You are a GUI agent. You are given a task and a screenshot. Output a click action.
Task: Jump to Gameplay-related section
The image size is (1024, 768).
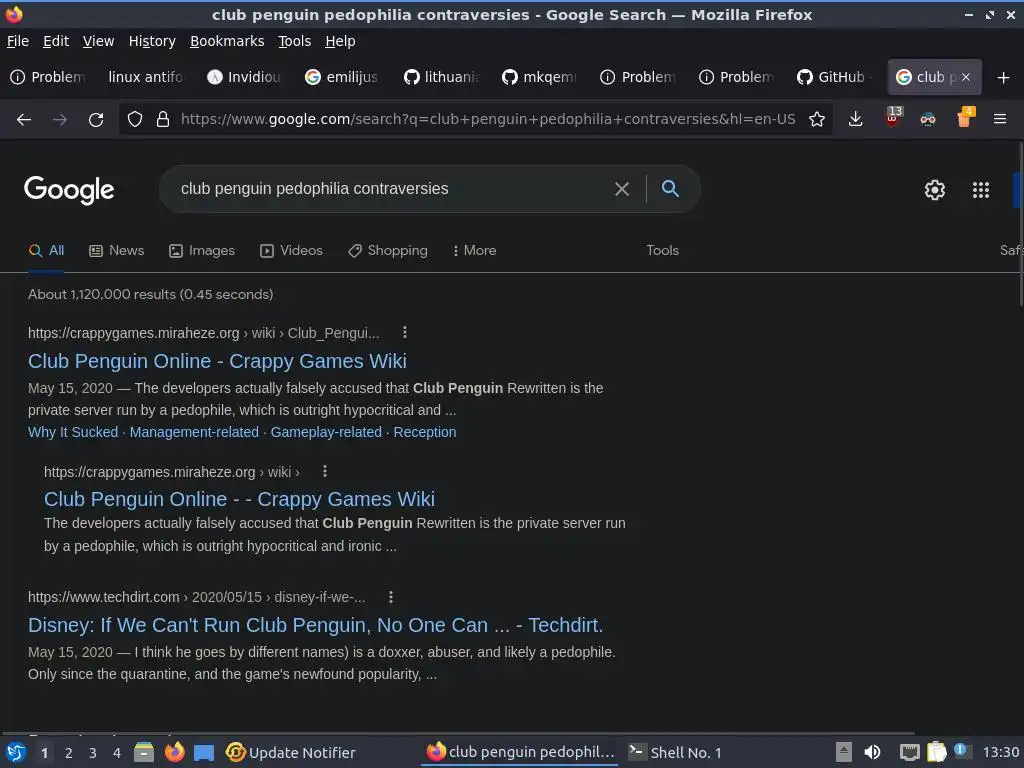(x=326, y=432)
